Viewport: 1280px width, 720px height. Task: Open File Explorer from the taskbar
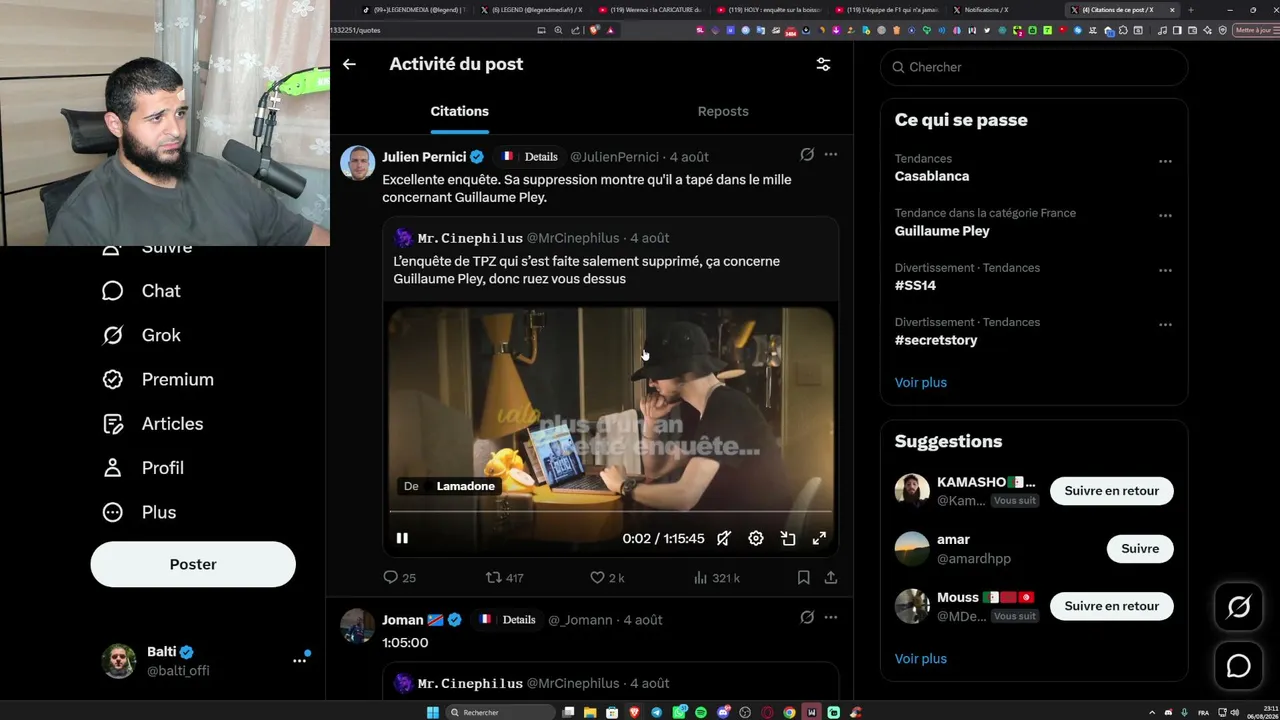point(591,712)
